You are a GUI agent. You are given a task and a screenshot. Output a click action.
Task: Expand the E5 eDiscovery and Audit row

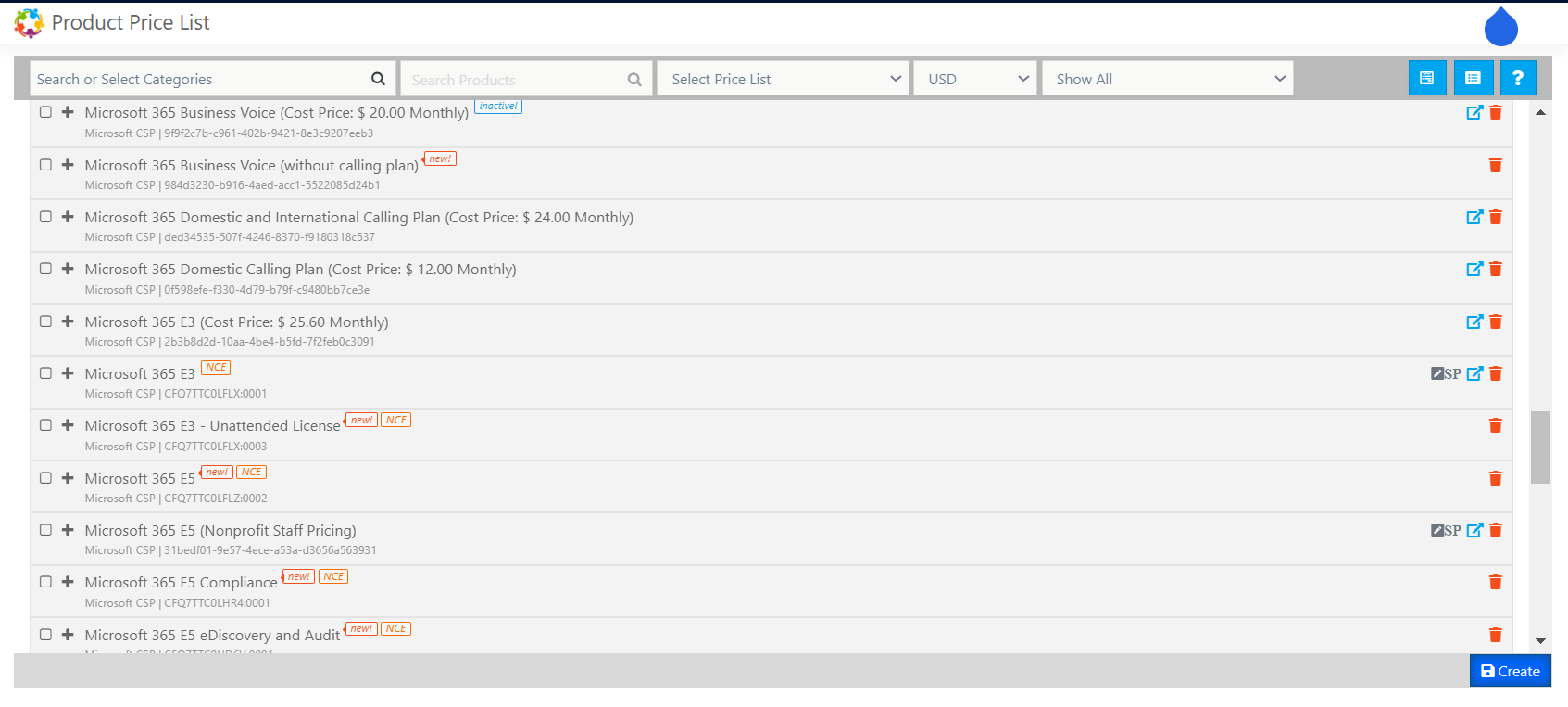[68, 635]
